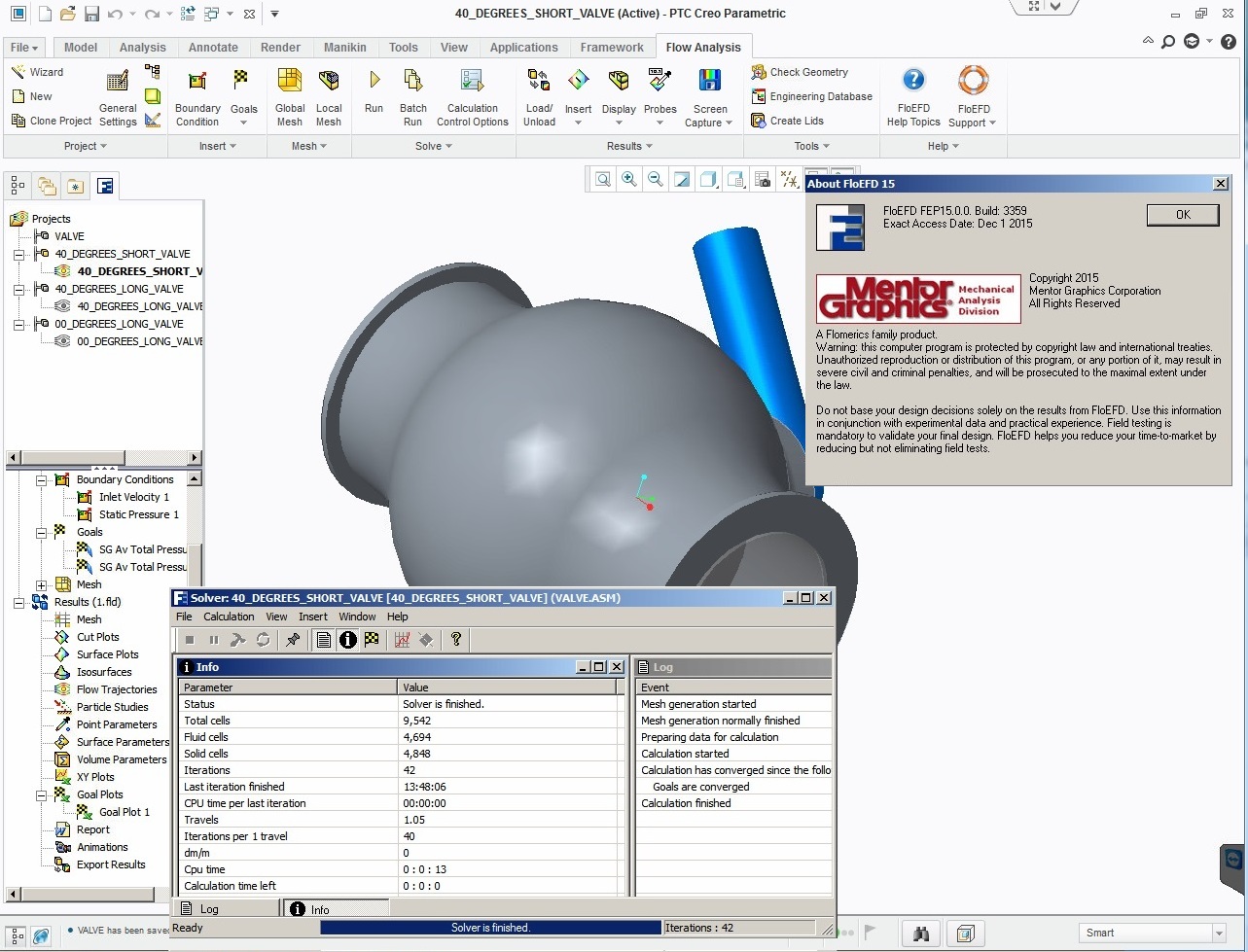Open Calculation menu in Solver window

[229, 617]
